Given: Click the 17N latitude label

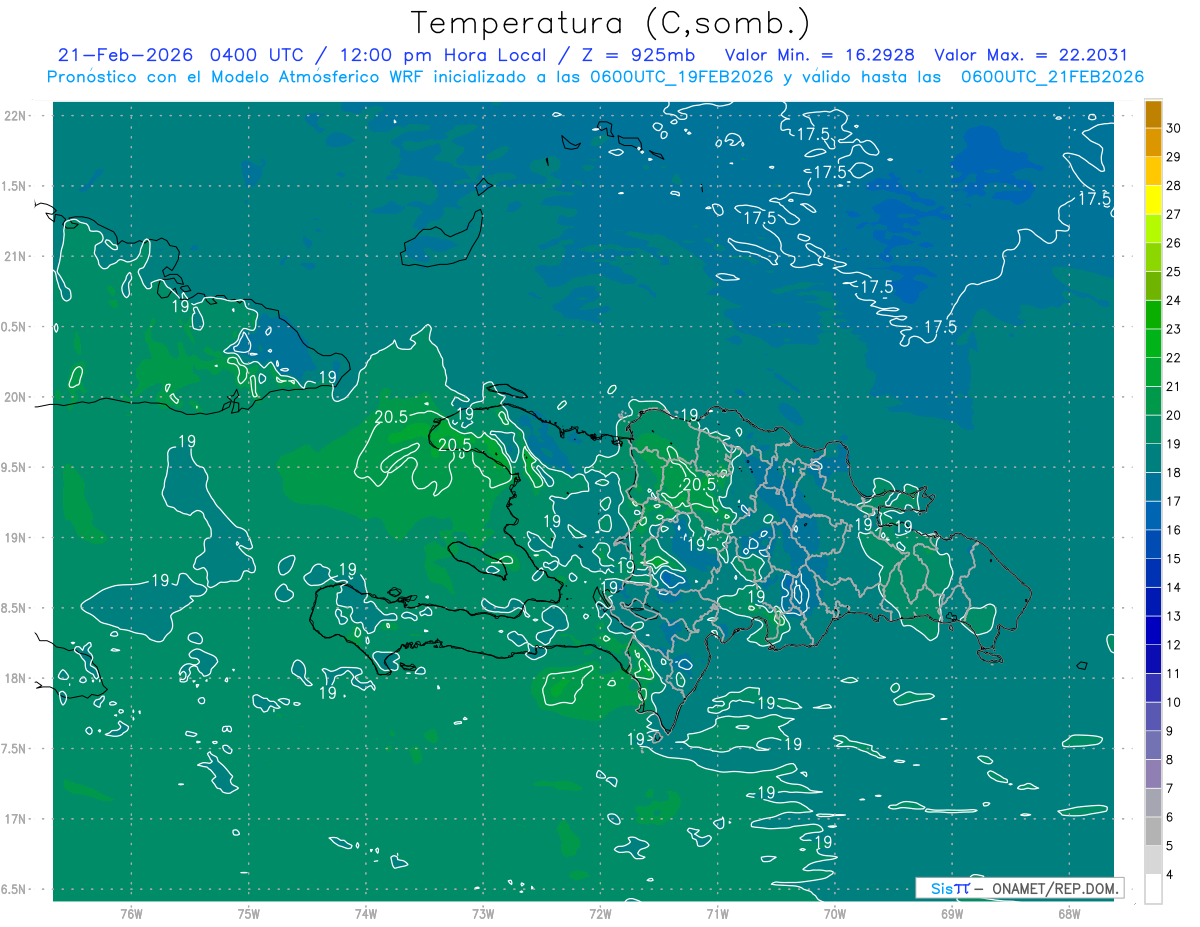Looking at the screenshot, I should pos(14,819).
